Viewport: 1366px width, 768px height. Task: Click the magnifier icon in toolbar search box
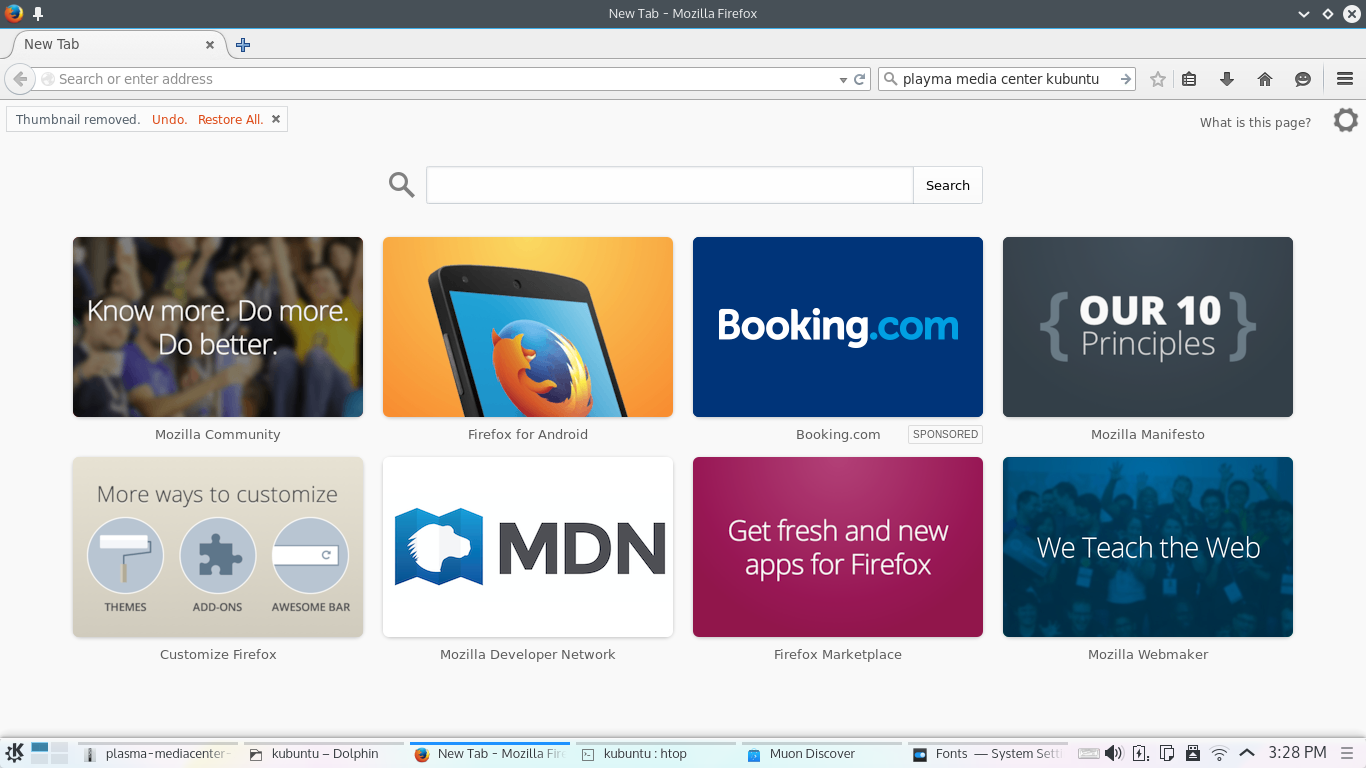pyautogui.click(x=890, y=79)
